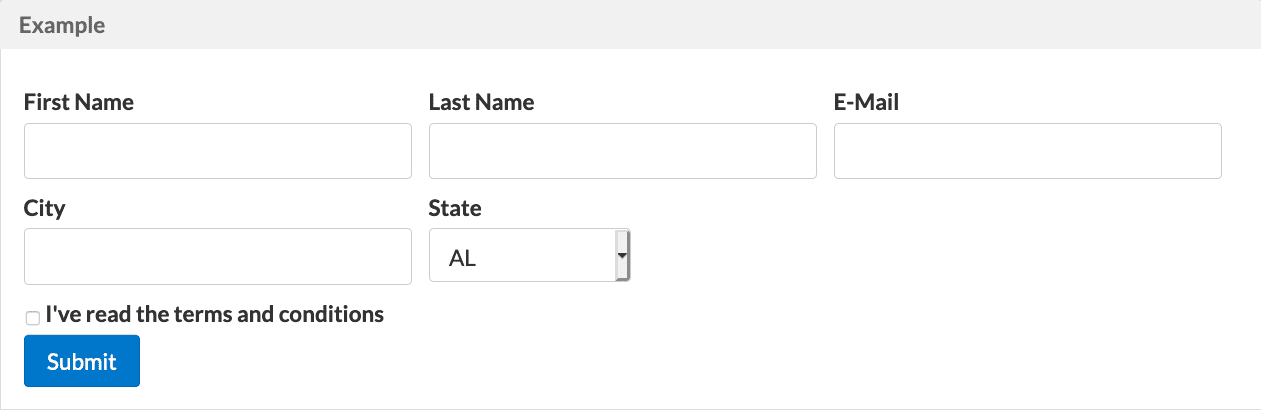Screen dimensions: 1261x410
Task: Click the Last Name label
Action: [481, 102]
